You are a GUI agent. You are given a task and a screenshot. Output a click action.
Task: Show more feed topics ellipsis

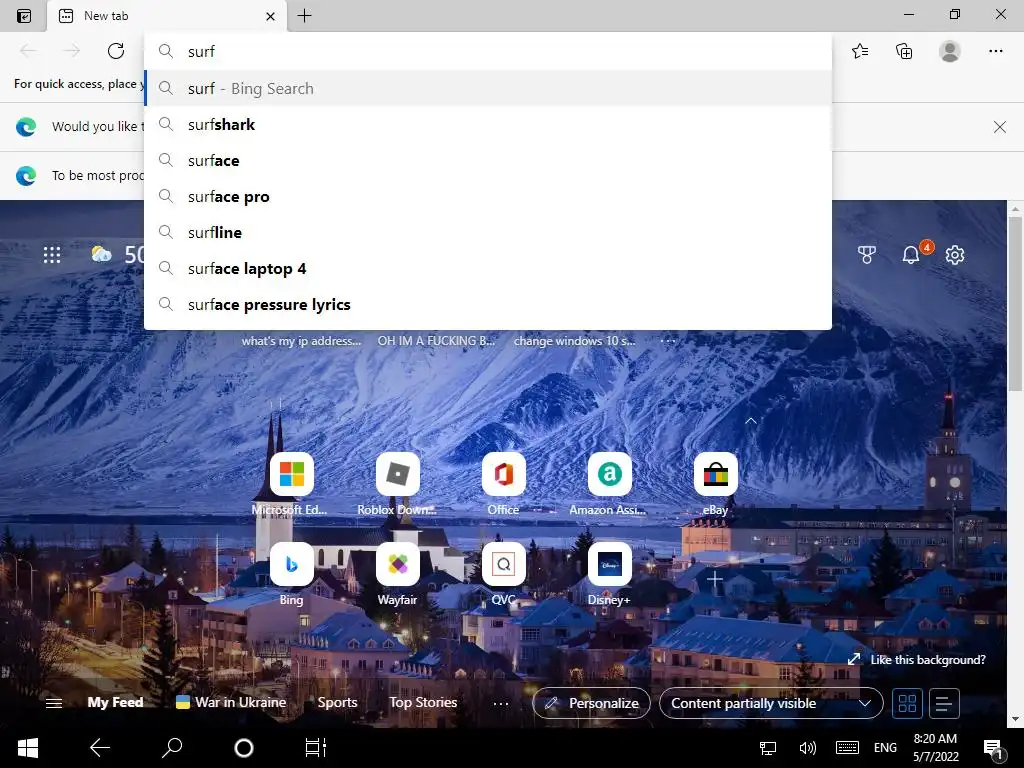coord(501,703)
